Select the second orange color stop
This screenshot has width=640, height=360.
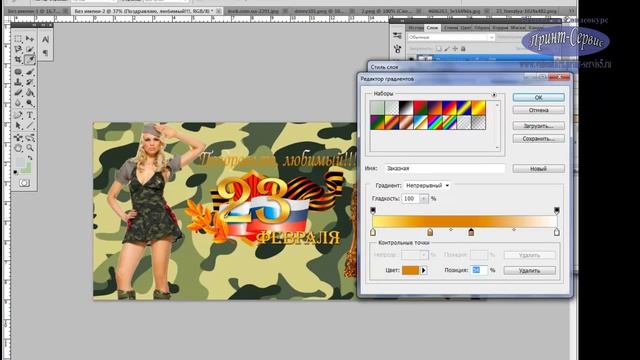click(x=430, y=232)
